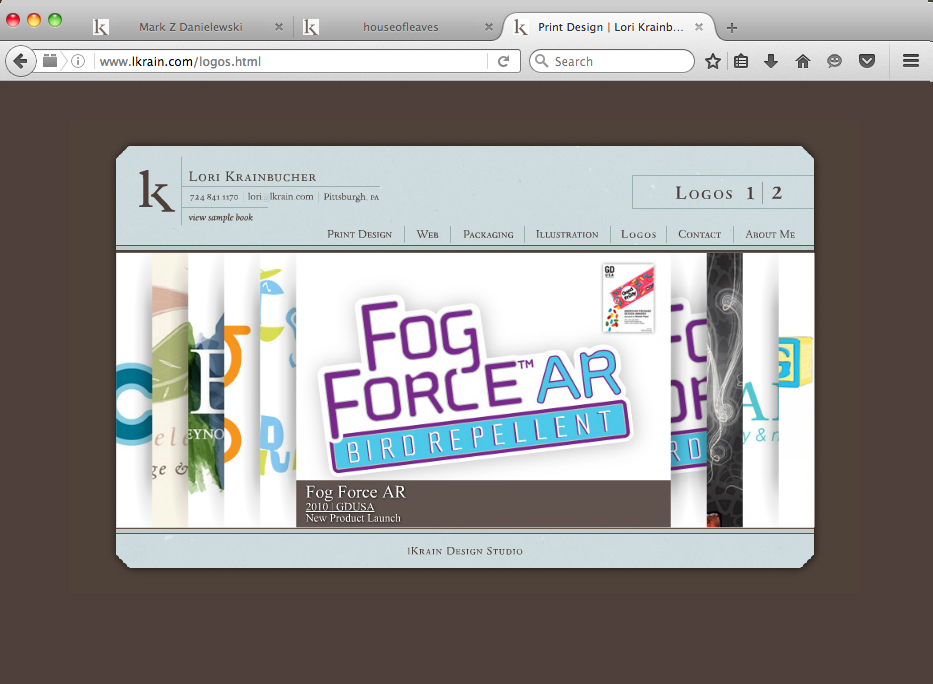Click the browser back arrow button
The image size is (933, 684).
(20, 61)
